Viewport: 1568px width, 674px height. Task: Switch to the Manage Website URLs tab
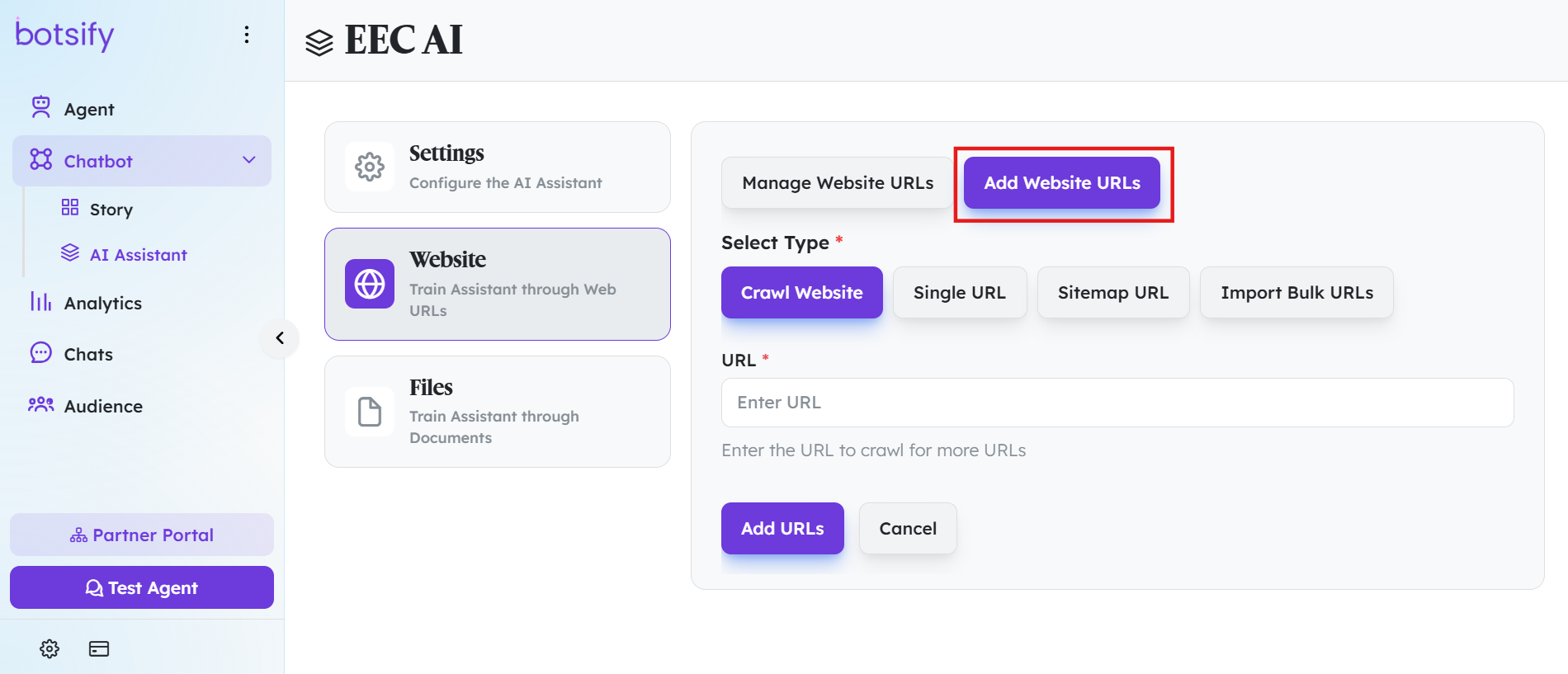(838, 182)
